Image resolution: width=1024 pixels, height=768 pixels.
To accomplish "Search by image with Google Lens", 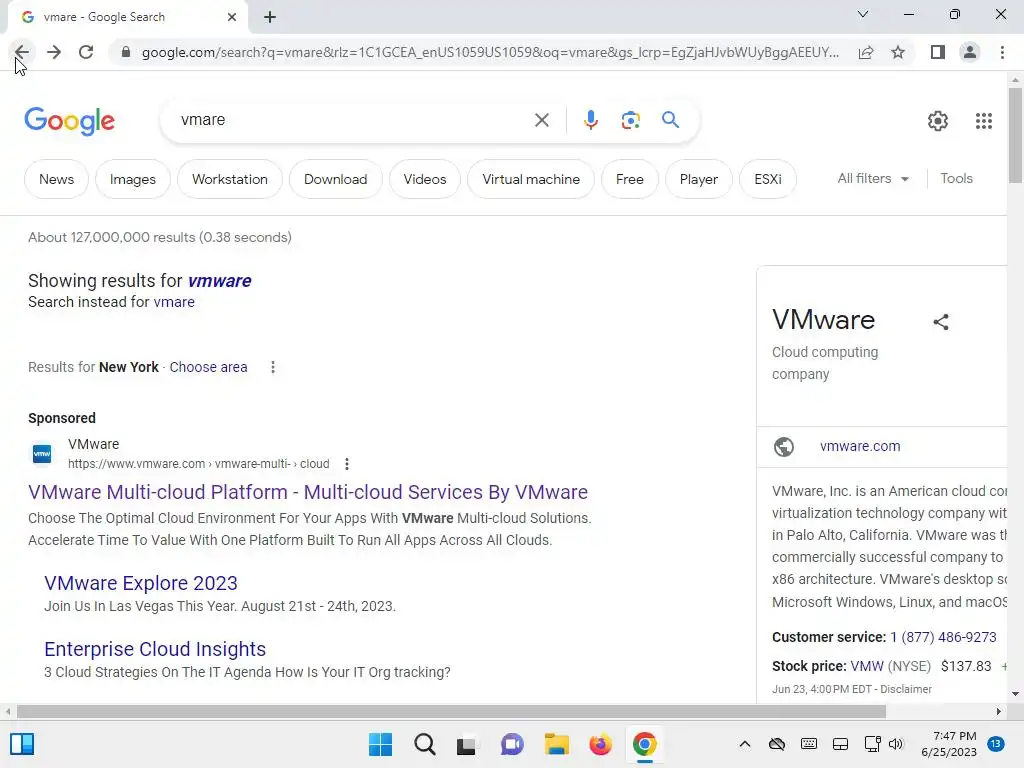I will [630, 120].
